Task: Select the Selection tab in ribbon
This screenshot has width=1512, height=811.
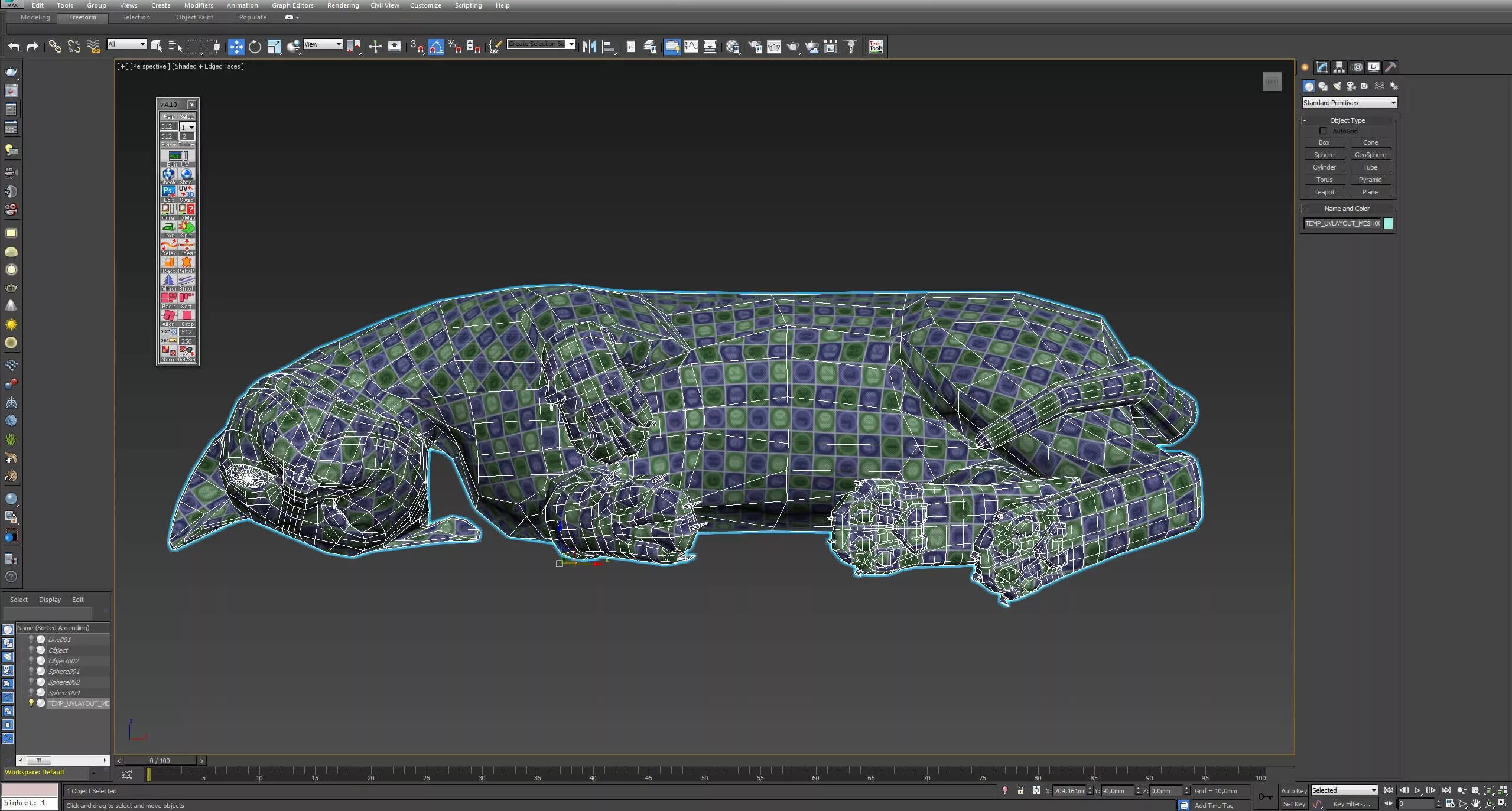Action: [136, 17]
